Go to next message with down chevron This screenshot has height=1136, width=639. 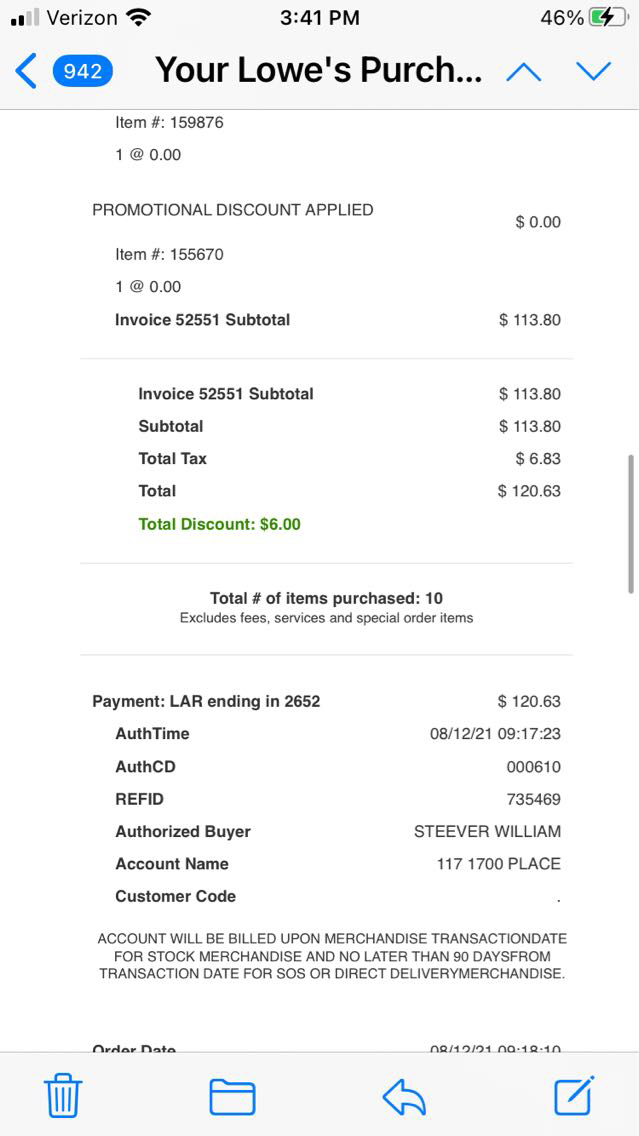coord(593,71)
